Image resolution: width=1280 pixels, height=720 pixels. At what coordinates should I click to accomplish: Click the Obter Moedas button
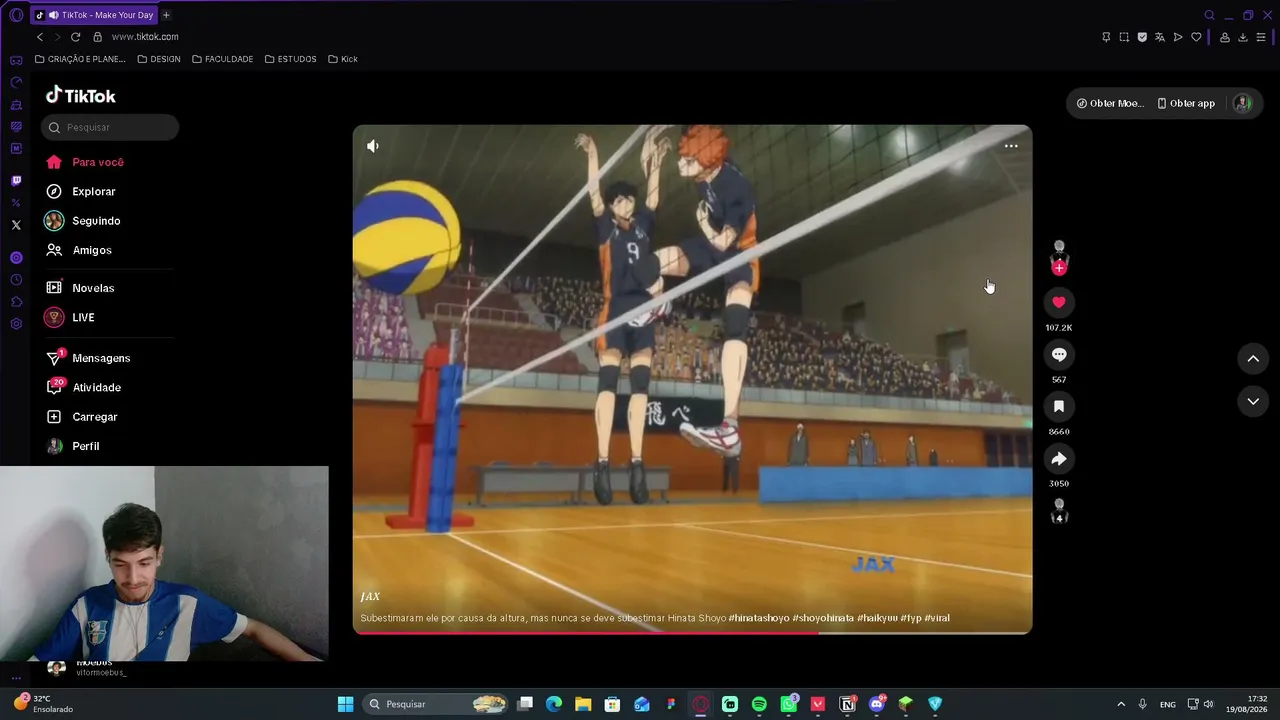[x=1110, y=103]
